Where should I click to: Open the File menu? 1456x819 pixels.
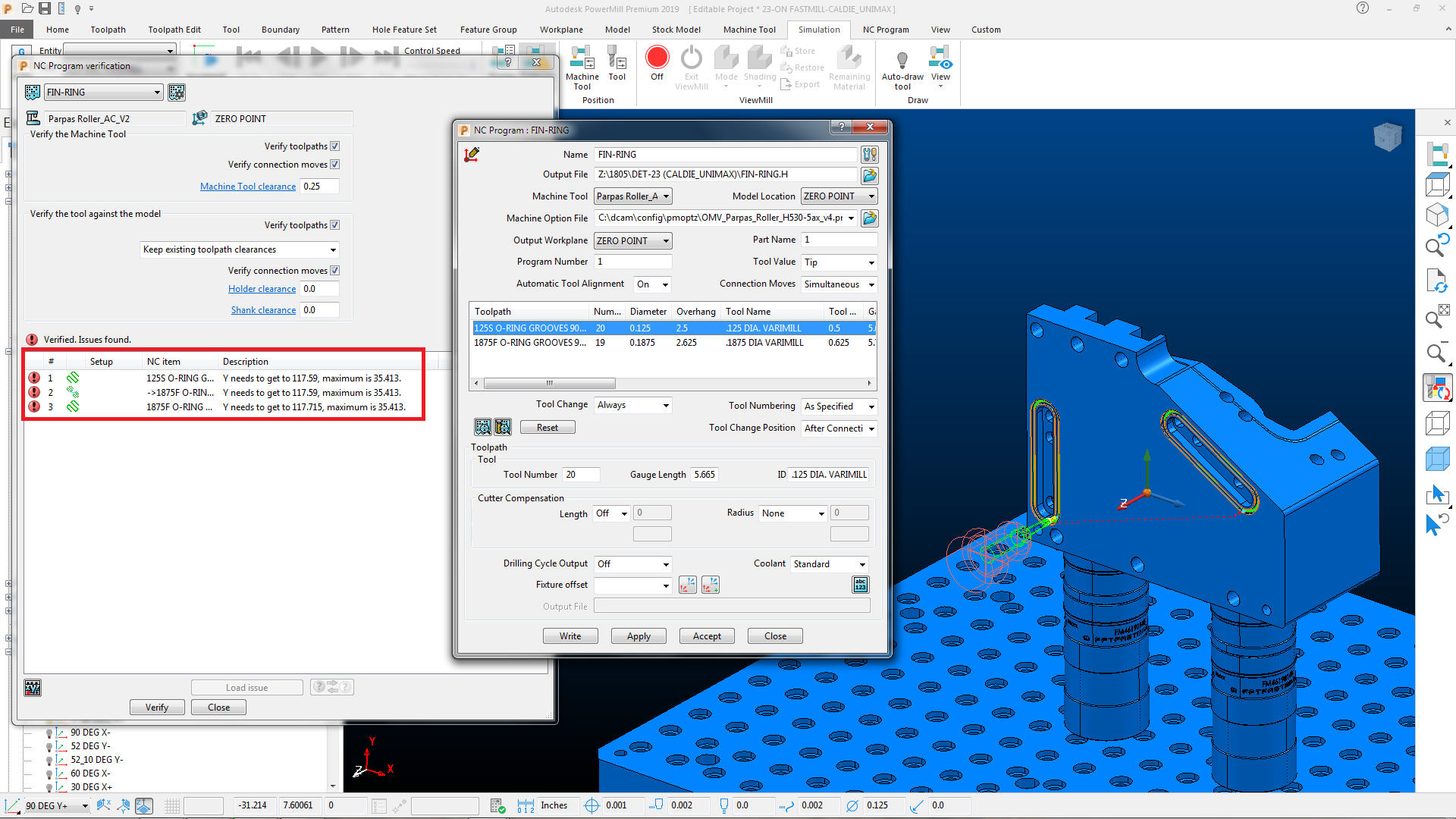tap(17, 30)
